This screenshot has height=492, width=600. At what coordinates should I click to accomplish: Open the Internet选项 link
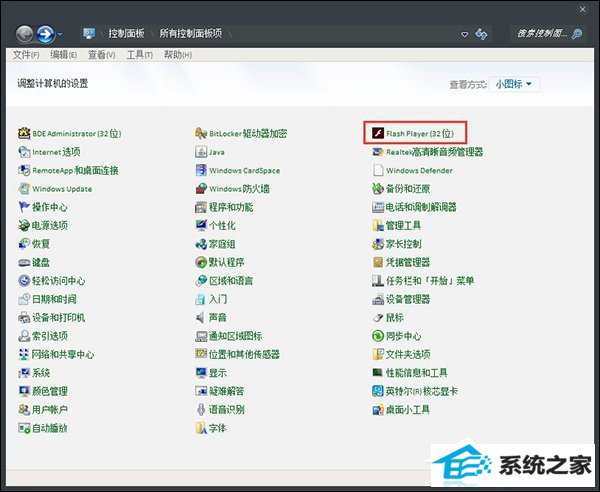click(x=56, y=152)
